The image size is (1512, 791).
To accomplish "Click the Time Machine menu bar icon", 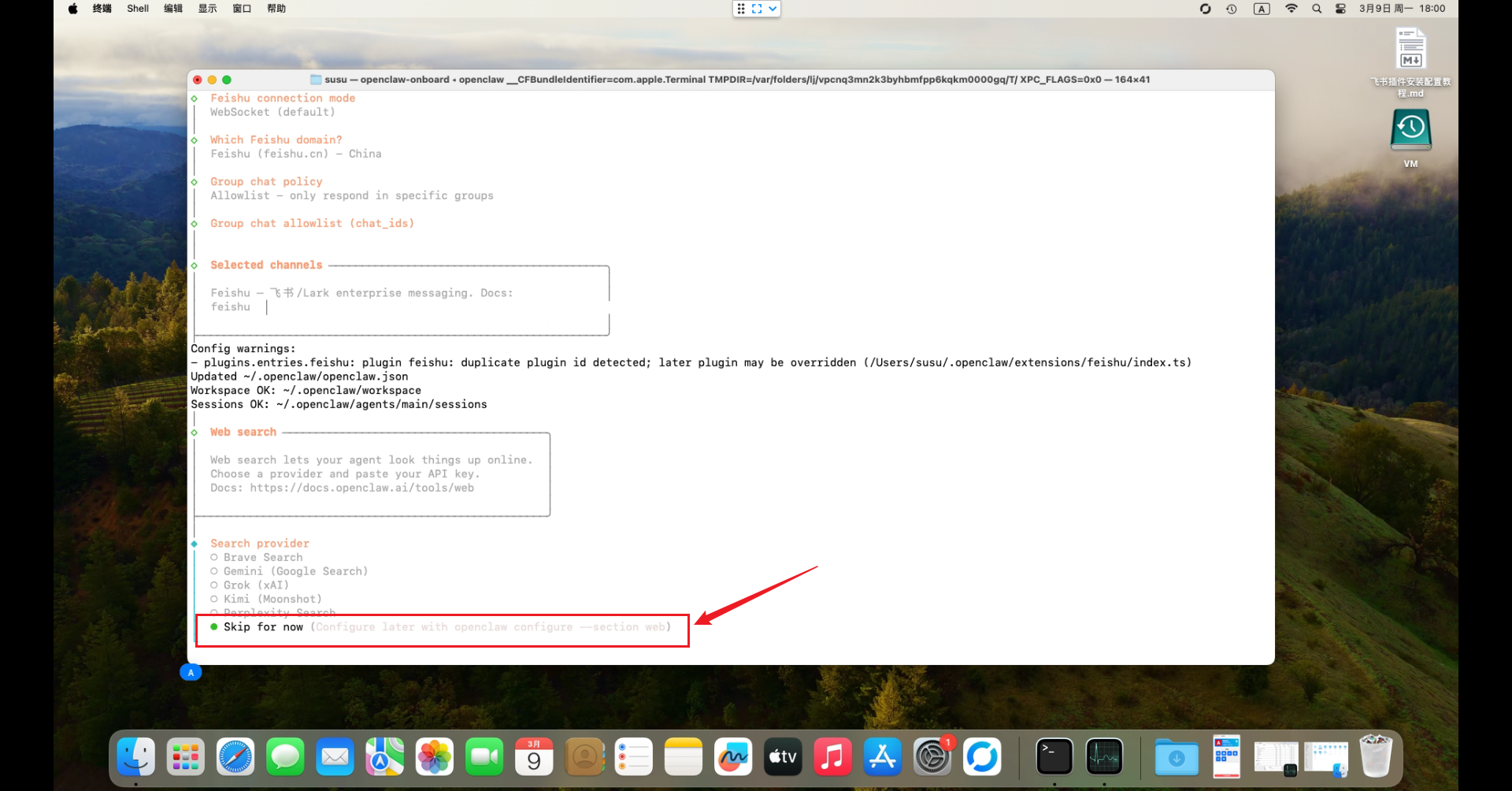I will (x=1232, y=9).
